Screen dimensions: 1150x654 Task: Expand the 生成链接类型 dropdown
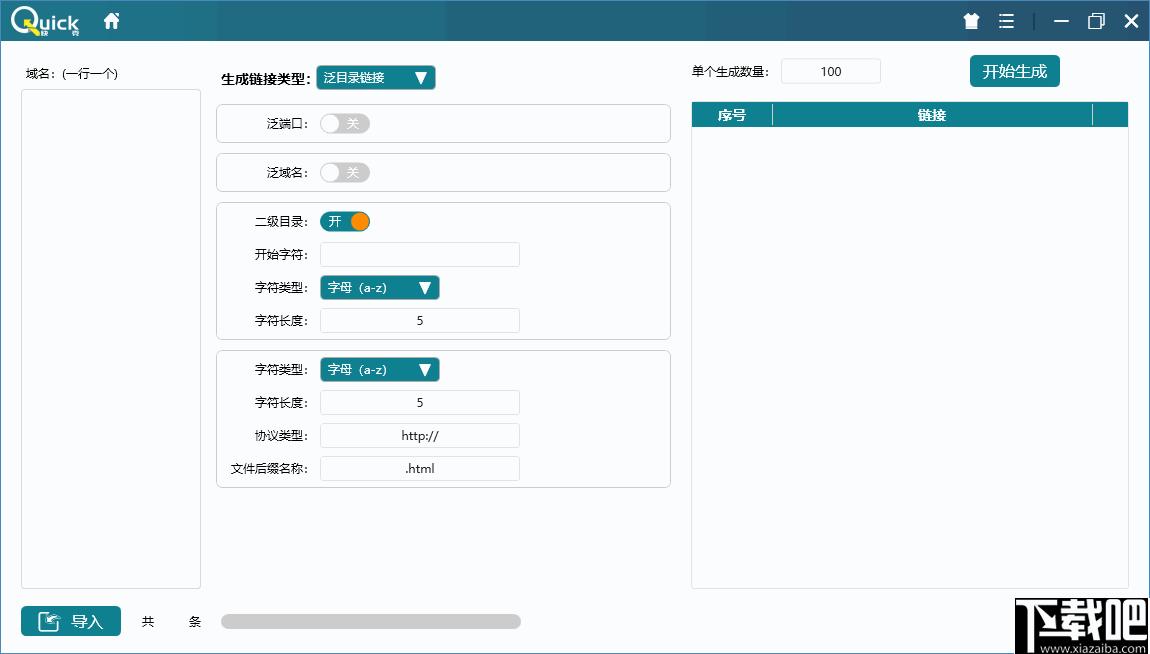376,78
